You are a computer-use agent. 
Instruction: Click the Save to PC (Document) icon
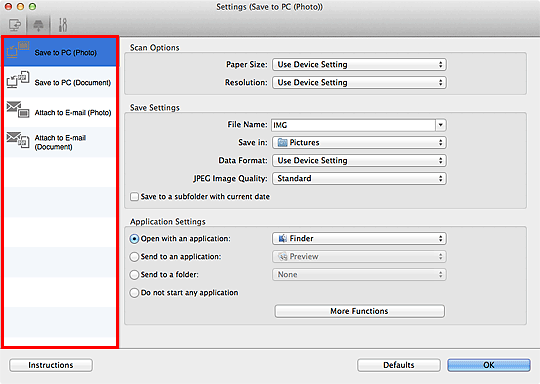coord(18,80)
